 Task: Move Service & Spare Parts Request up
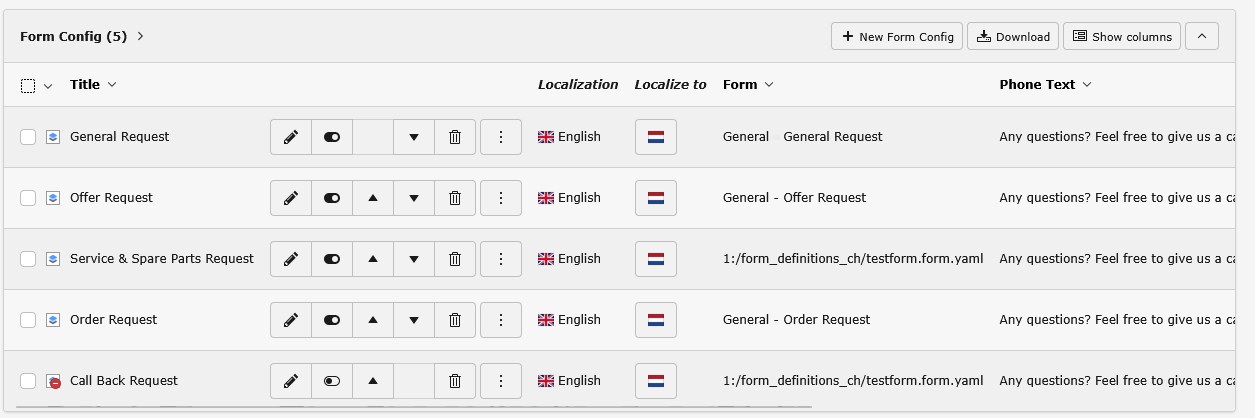(373, 259)
